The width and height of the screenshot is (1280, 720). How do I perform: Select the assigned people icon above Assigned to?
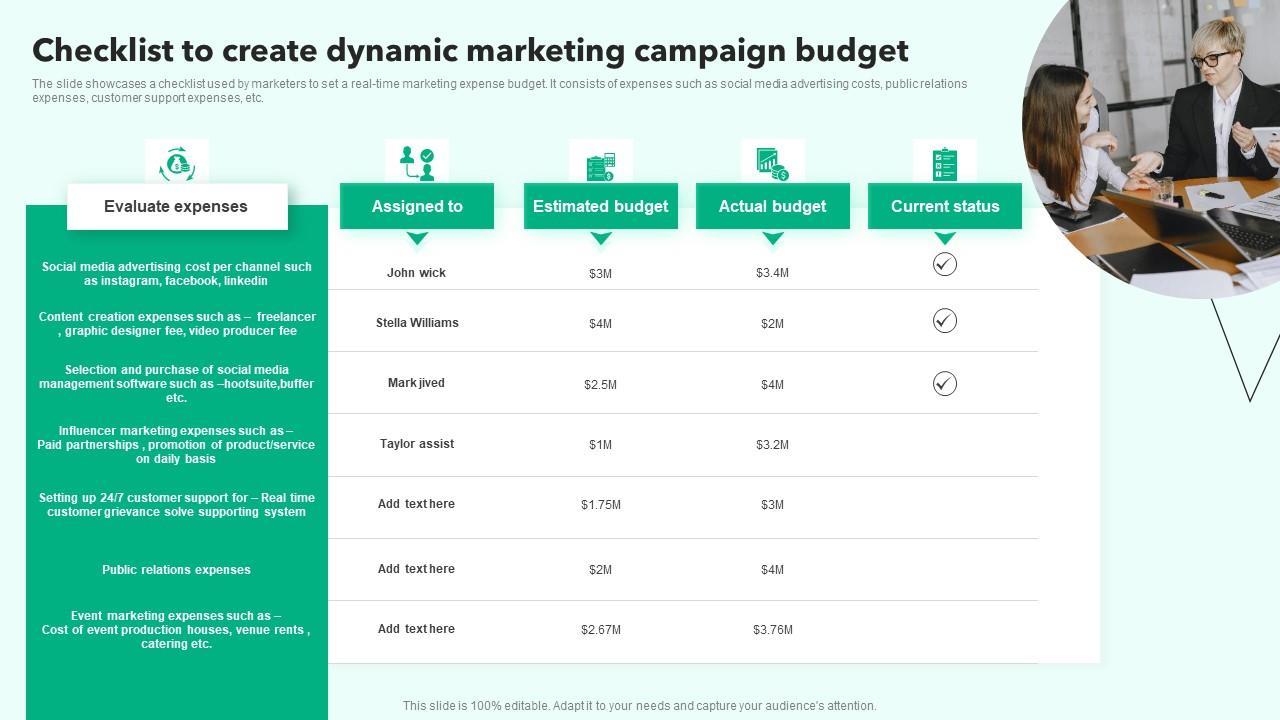coord(417,163)
